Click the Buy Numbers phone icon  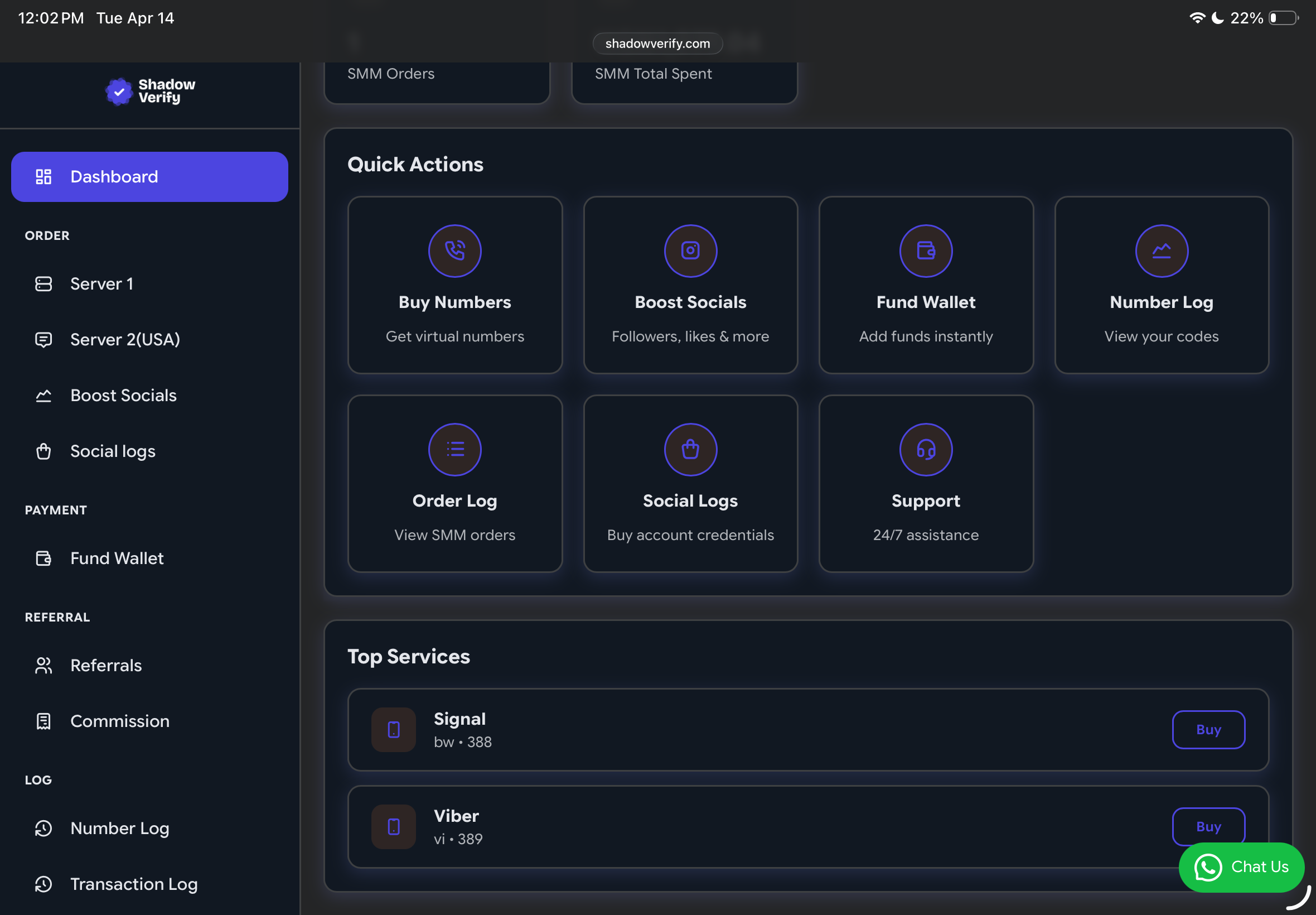pos(454,251)
